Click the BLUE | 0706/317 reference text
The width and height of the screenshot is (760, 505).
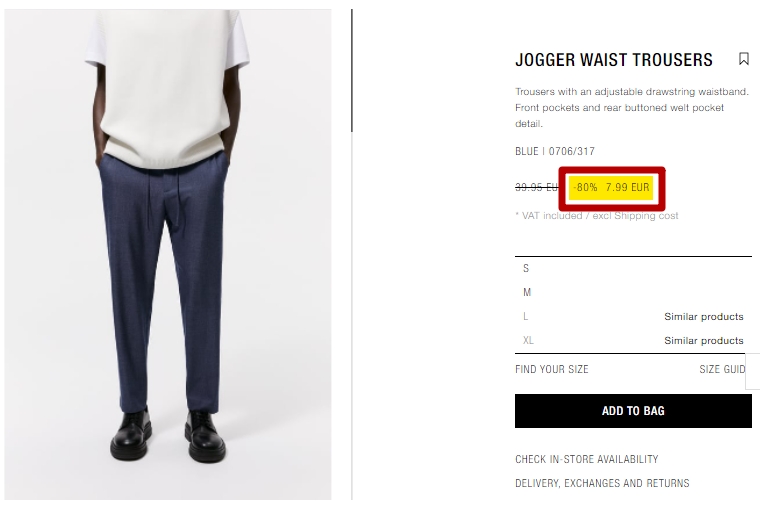pos(554,151)
